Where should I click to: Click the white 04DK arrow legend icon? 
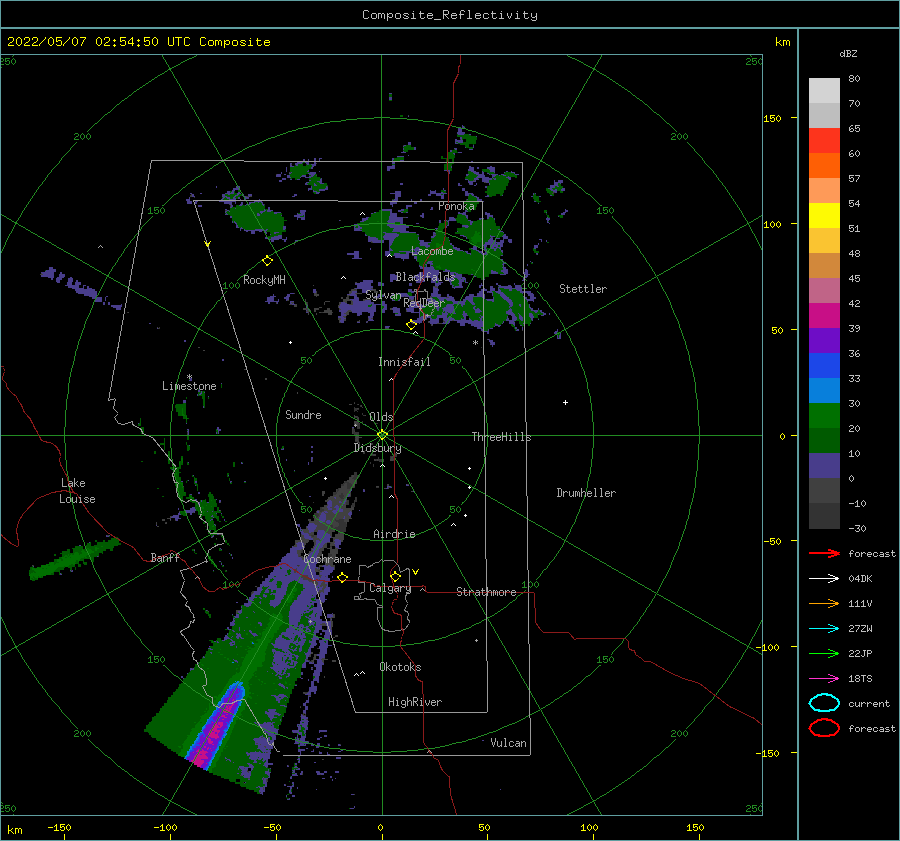[824, 578]
